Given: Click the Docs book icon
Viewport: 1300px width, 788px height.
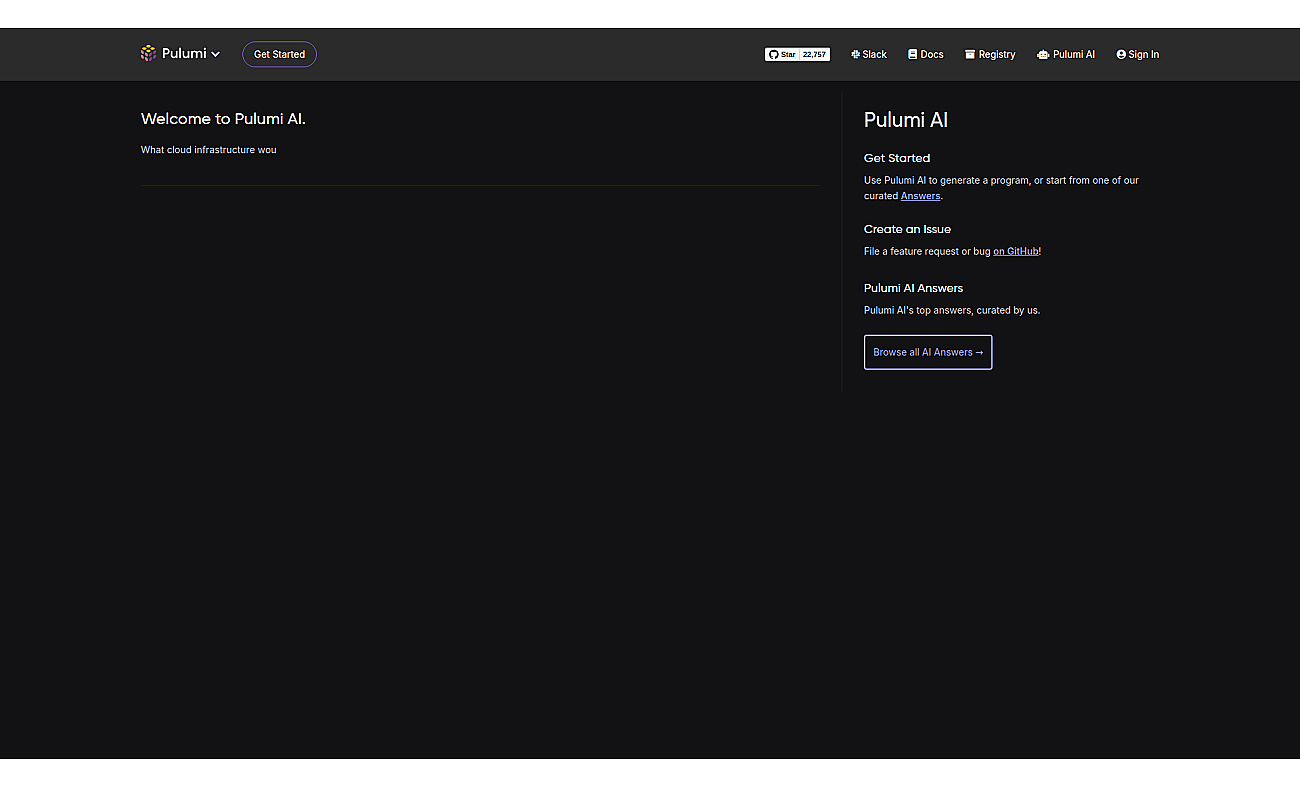Looking at the screenshot, I should 912,54.
